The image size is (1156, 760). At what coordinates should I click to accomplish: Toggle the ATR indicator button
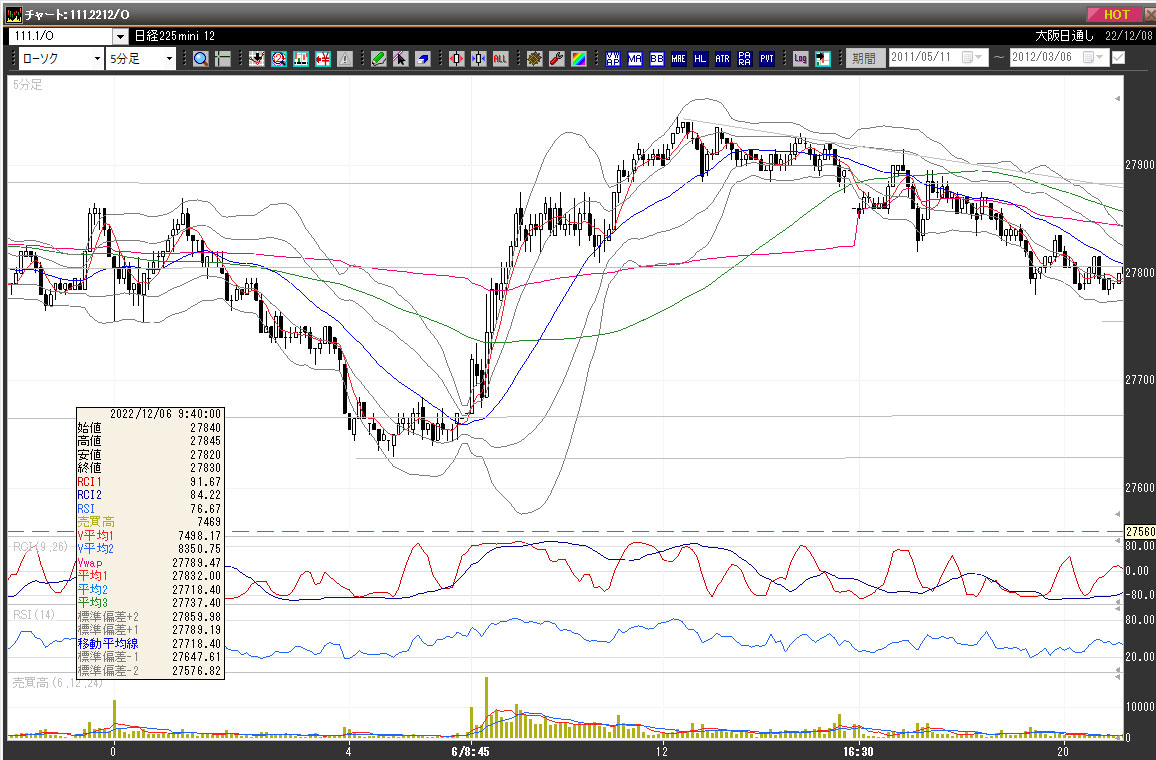click(x=722, y=59)
